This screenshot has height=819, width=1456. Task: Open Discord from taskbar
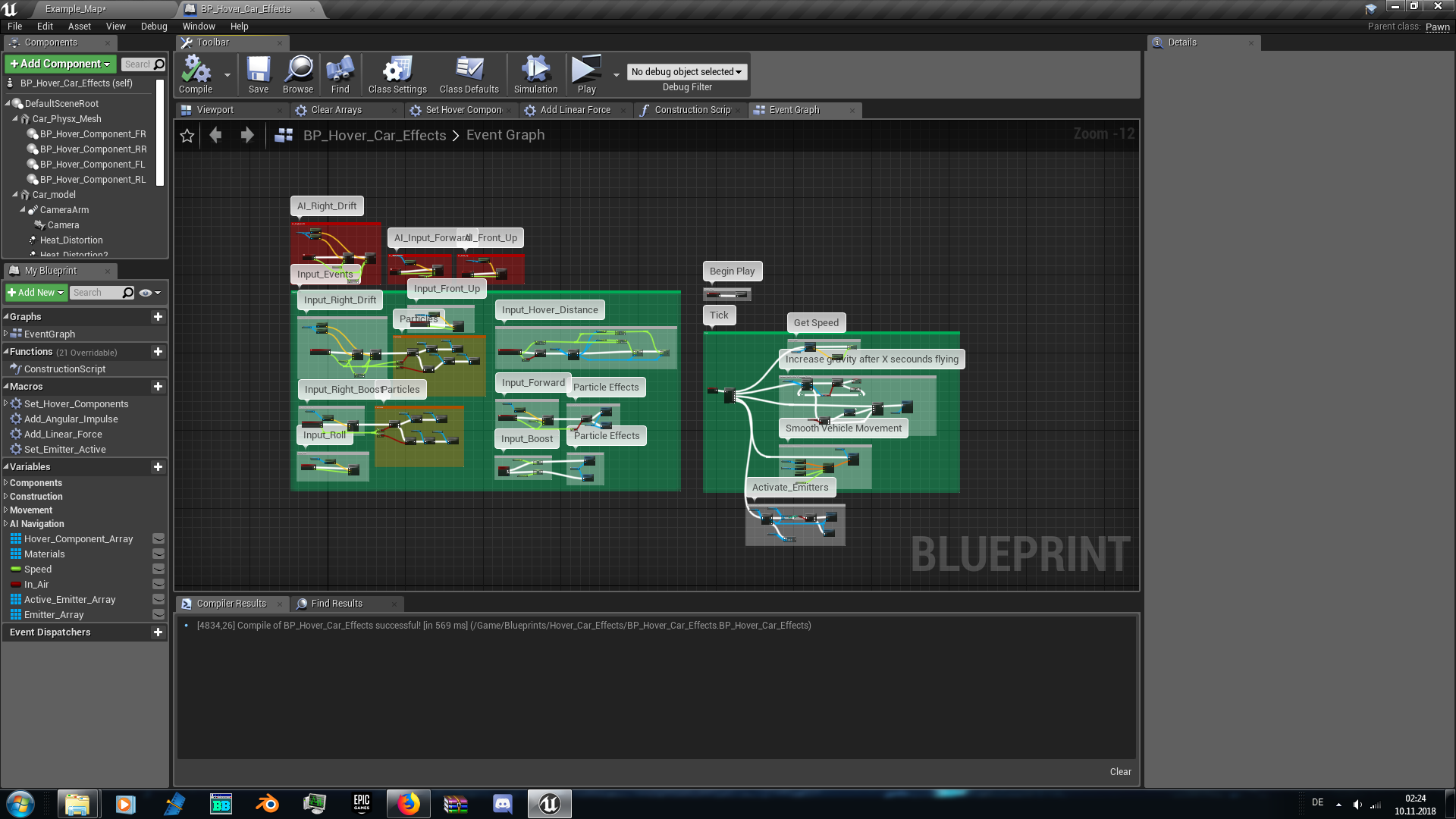502,804
